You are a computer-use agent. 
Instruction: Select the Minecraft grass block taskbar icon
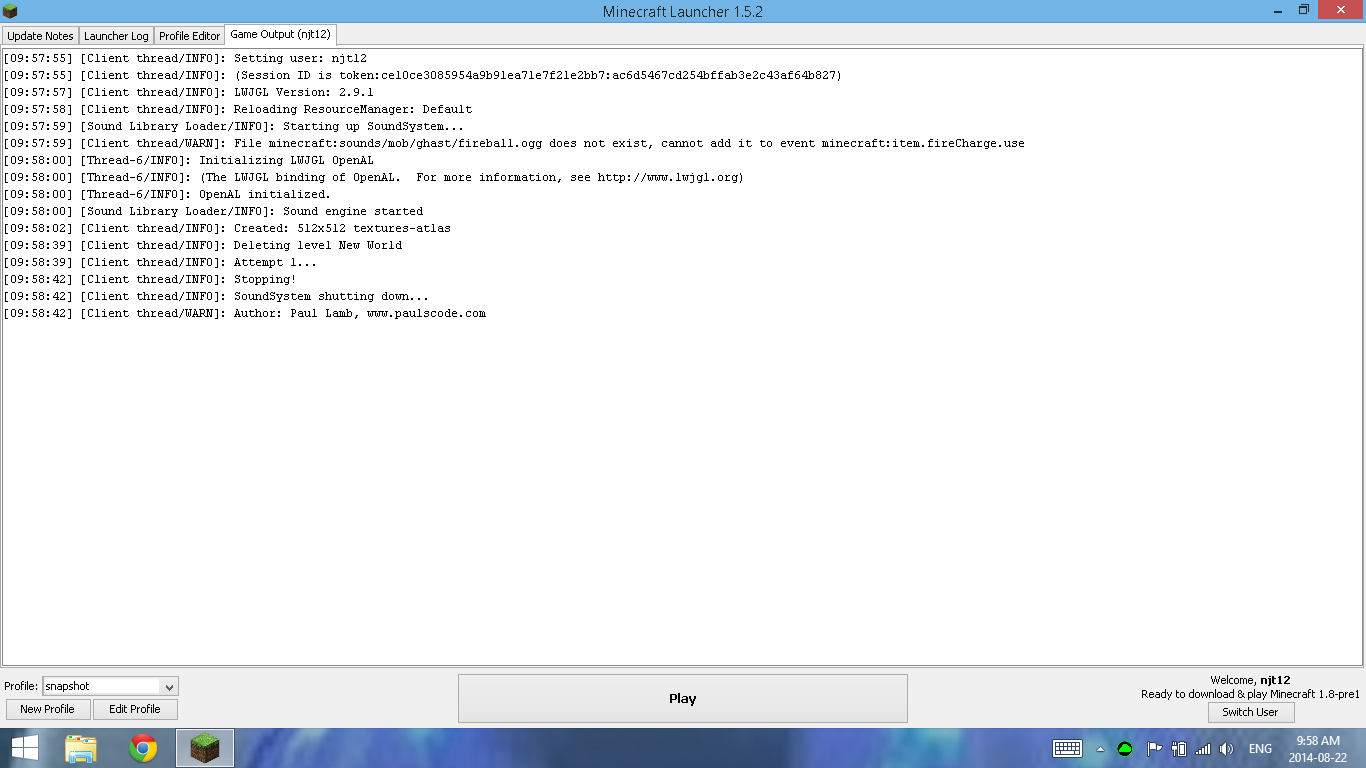[x=205, y=748]
